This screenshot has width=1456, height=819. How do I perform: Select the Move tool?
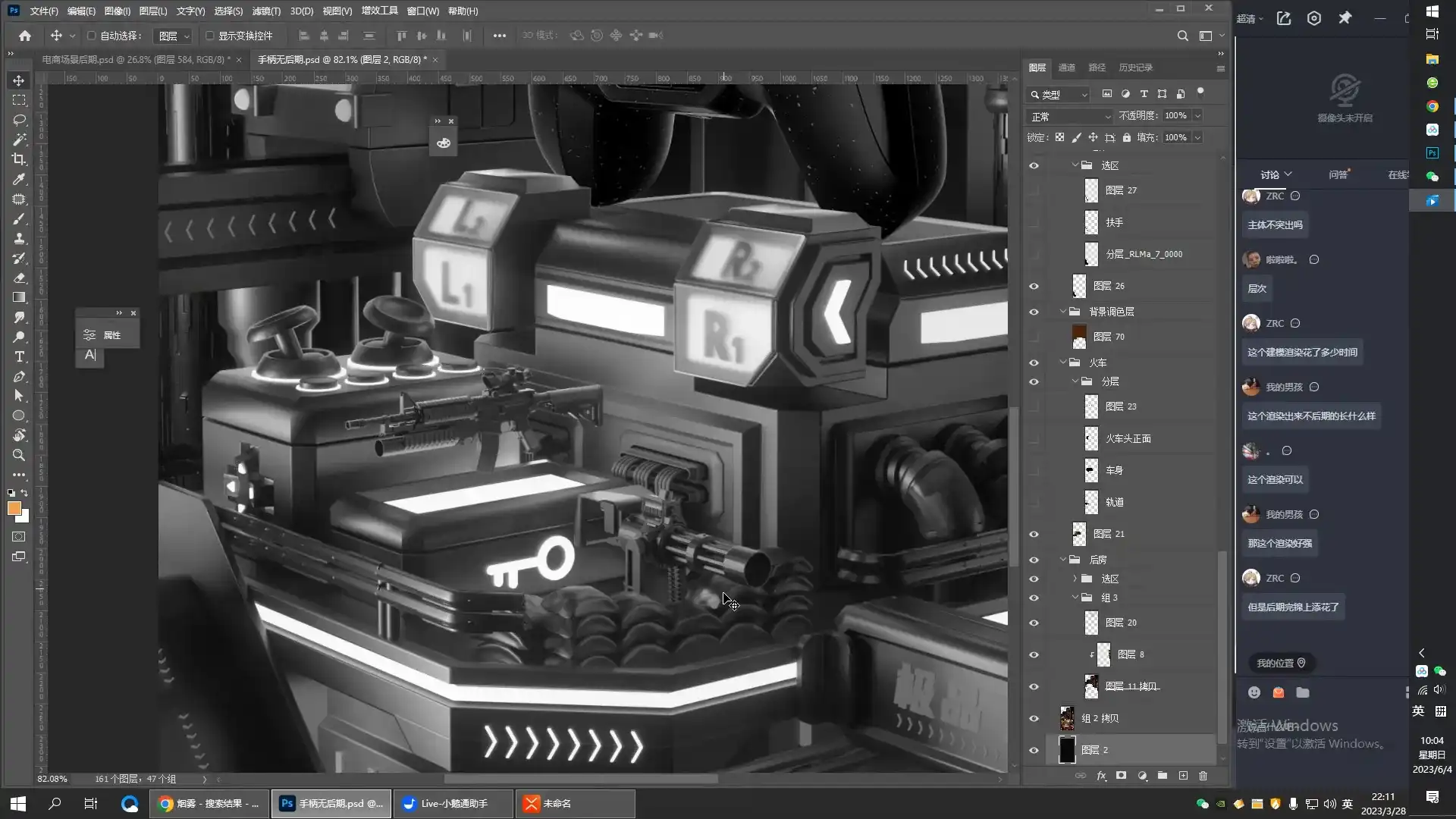(x=19, y=80)
